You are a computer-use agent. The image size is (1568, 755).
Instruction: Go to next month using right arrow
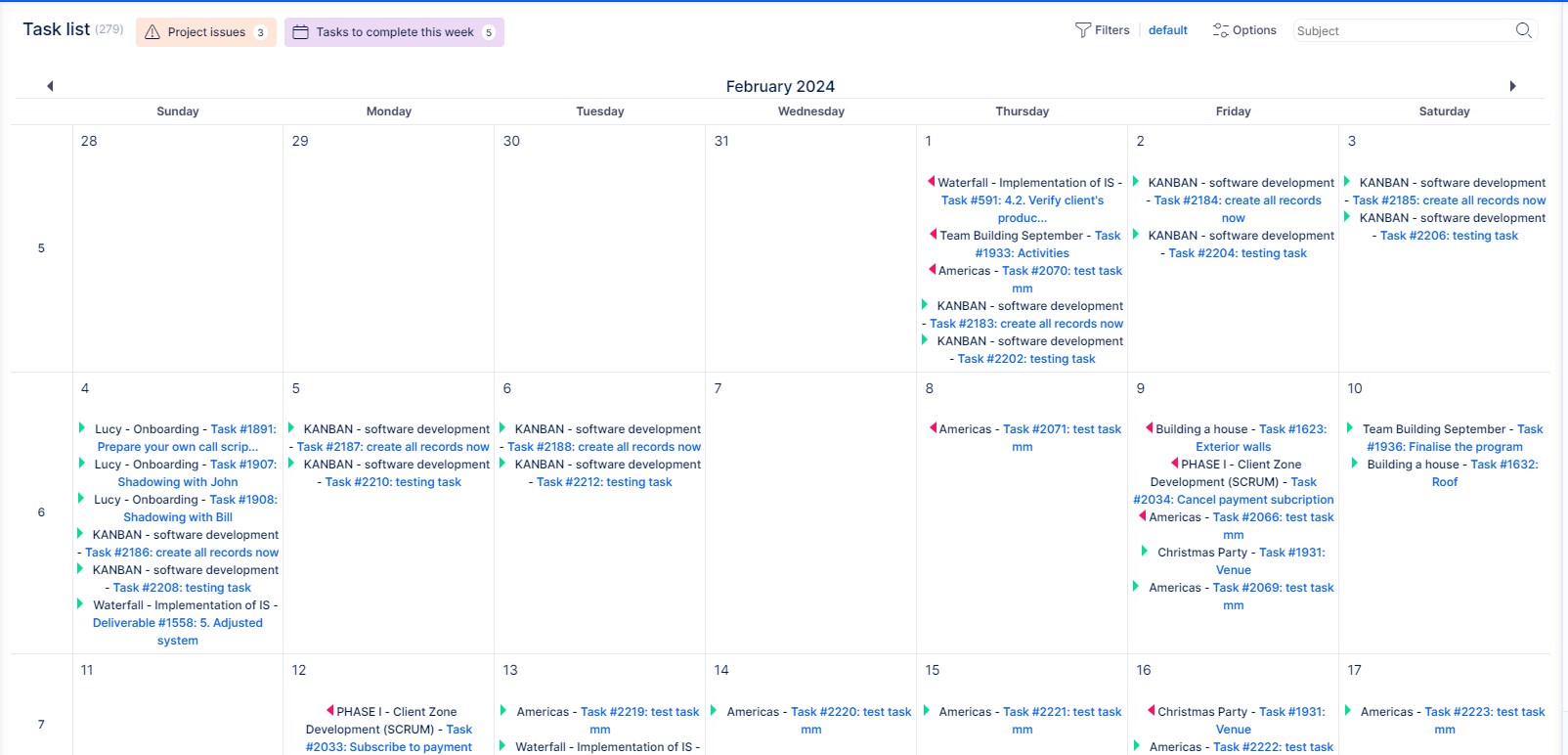(1512, 86)
